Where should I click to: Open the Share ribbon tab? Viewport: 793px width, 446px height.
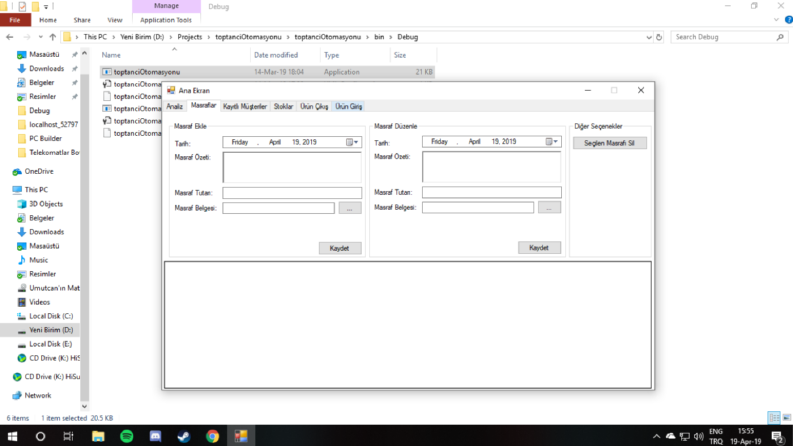[82, 20]
